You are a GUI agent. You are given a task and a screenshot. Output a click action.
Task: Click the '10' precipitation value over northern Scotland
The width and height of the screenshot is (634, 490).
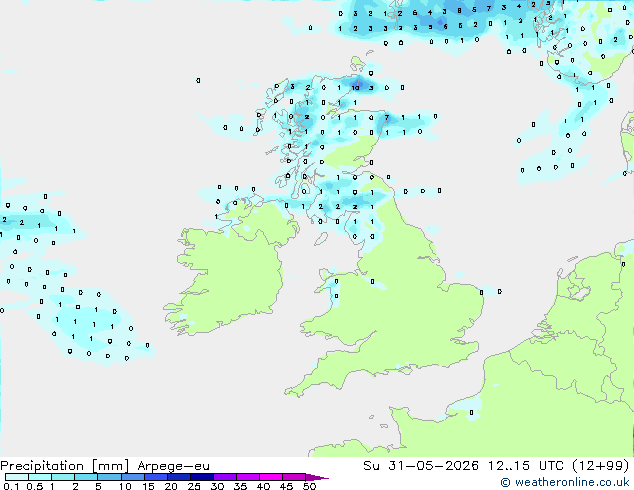point(355,88)
